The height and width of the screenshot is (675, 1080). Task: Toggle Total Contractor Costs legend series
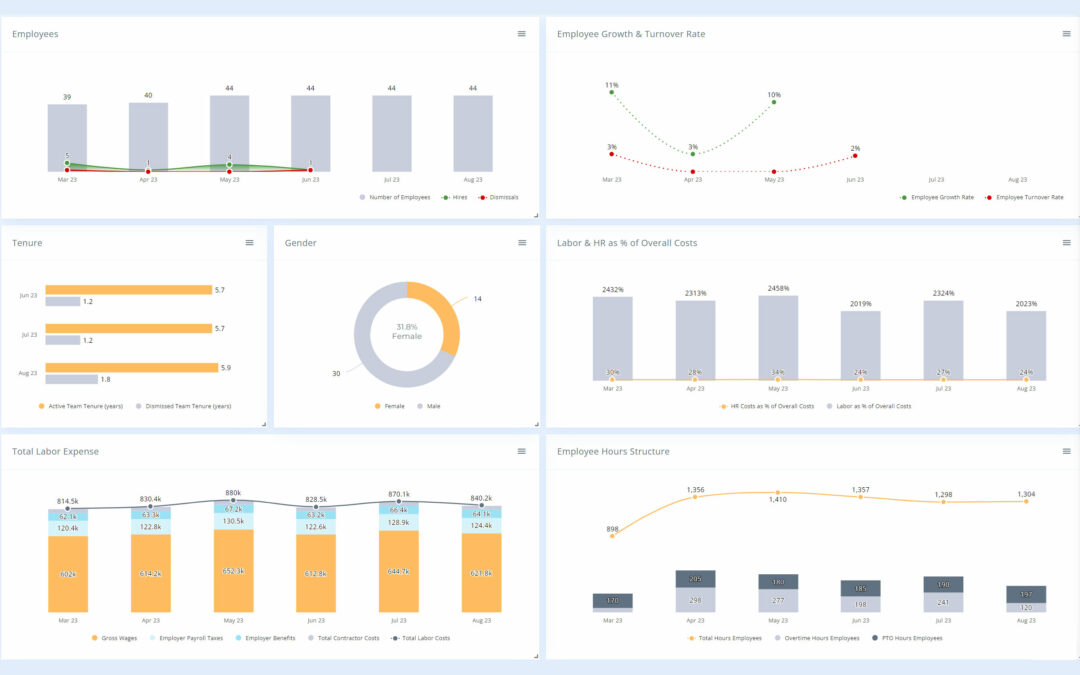344,638
